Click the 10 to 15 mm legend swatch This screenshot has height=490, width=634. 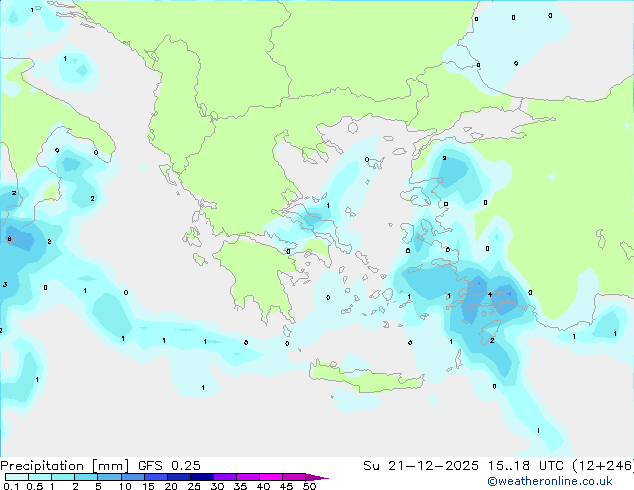point(132,477)
